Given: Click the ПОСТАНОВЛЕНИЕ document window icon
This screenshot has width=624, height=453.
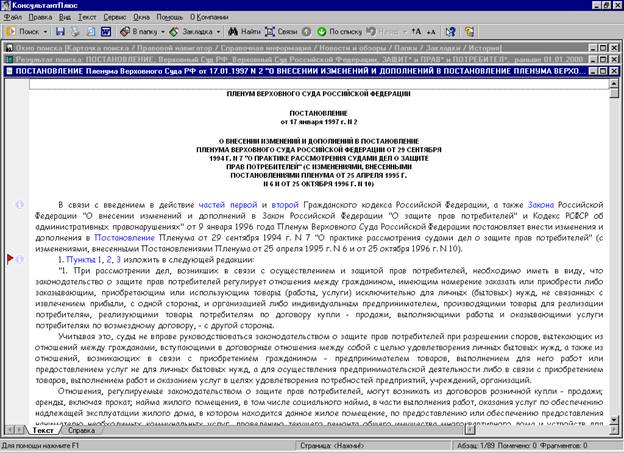Looking at the screenshot, I should [10, 71].
